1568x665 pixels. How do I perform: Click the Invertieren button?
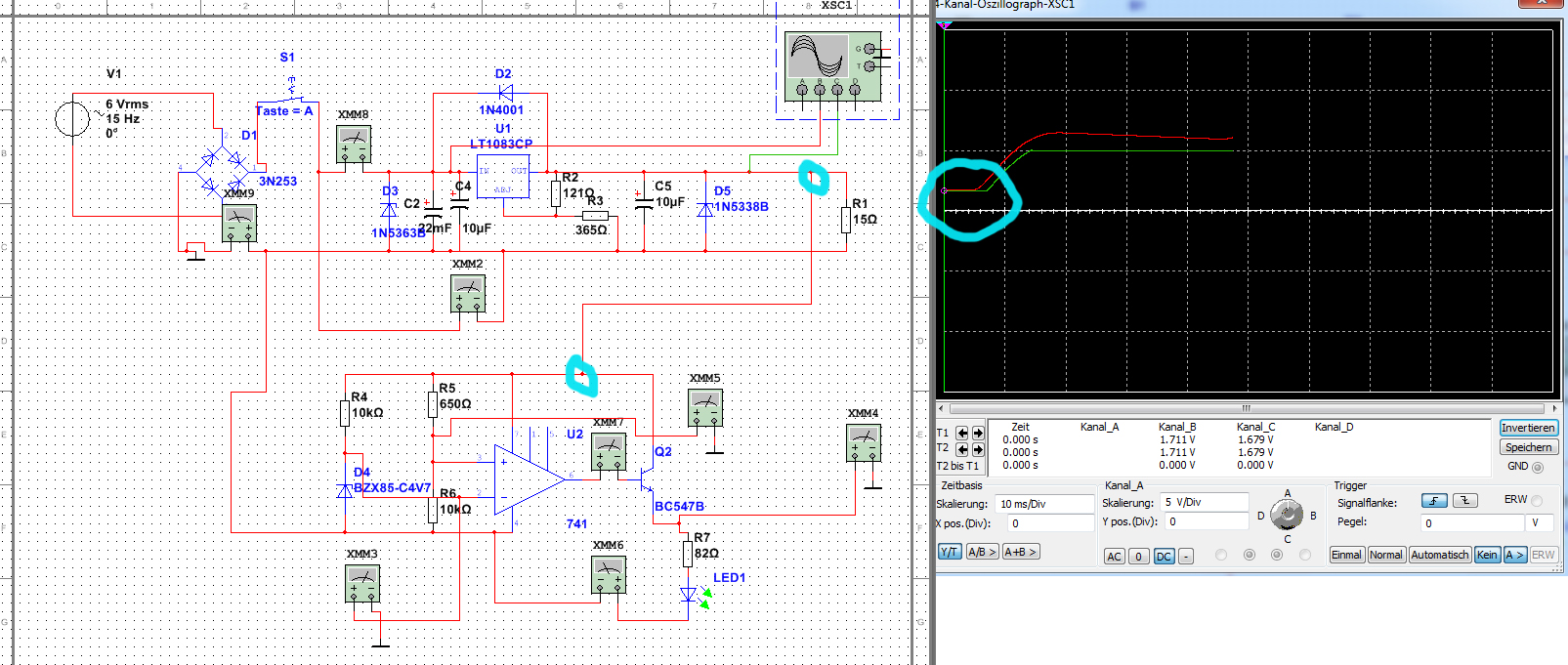[x=1528, y=428]
